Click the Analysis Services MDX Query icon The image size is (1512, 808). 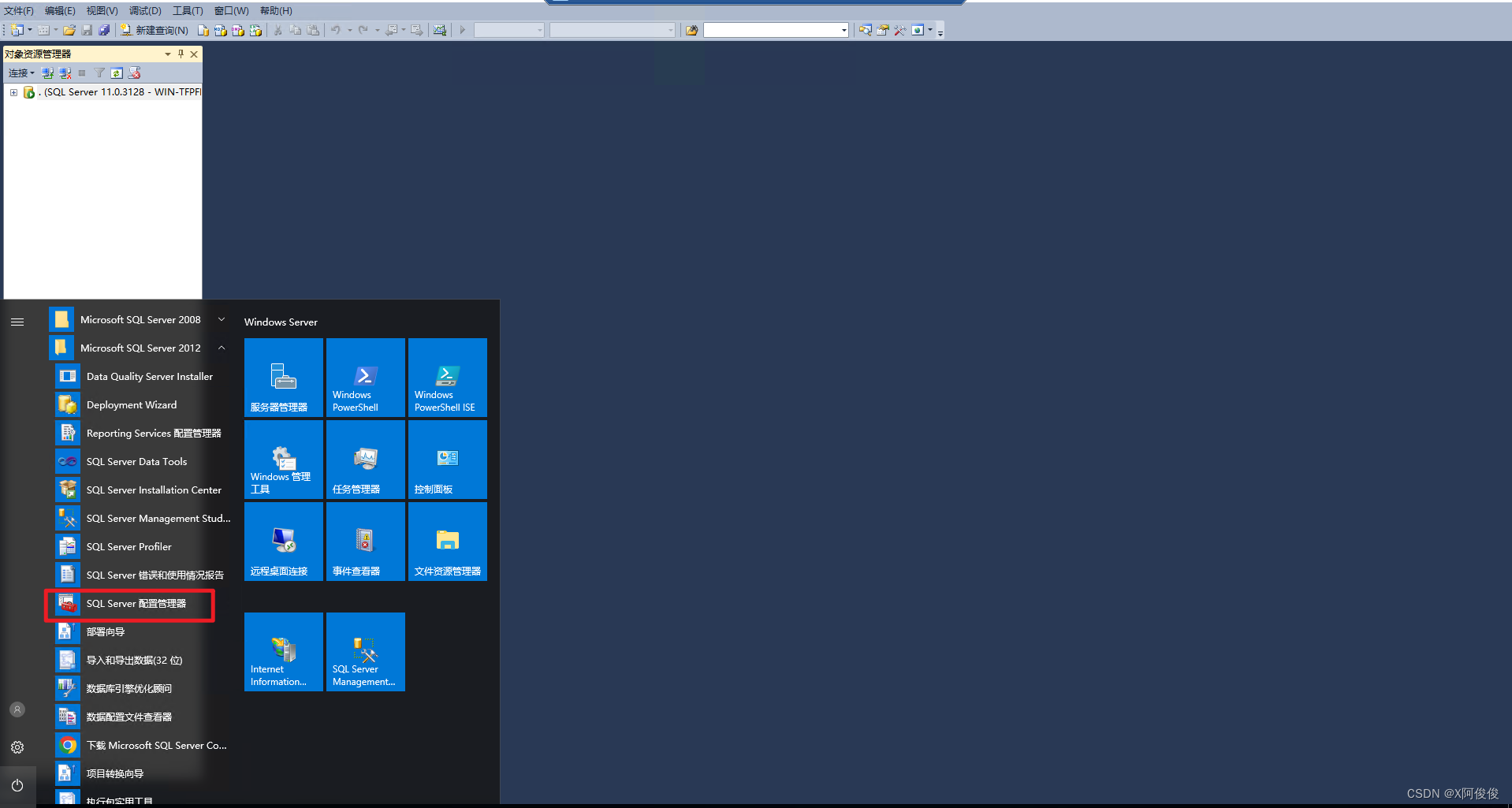coord(221,30)
